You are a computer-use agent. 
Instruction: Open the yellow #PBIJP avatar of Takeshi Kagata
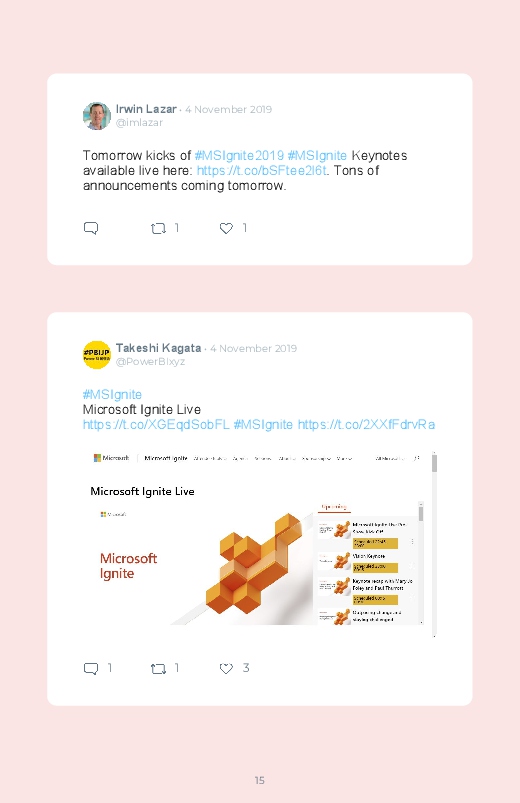pyautogui.click(x=97, y=355)
